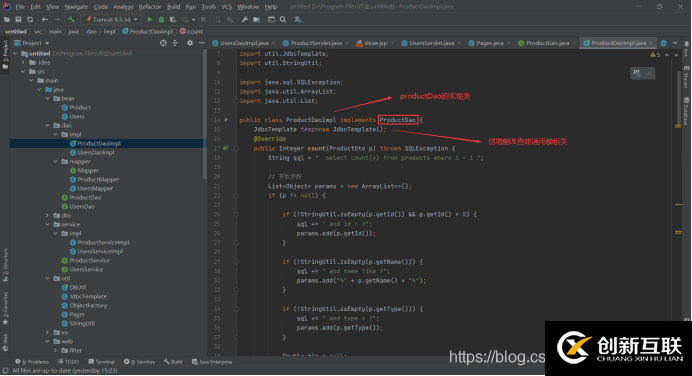Click the Project panel vertical scrollbar
The height and width of the screenshot is (376, 692).
(x=204, y=115)
